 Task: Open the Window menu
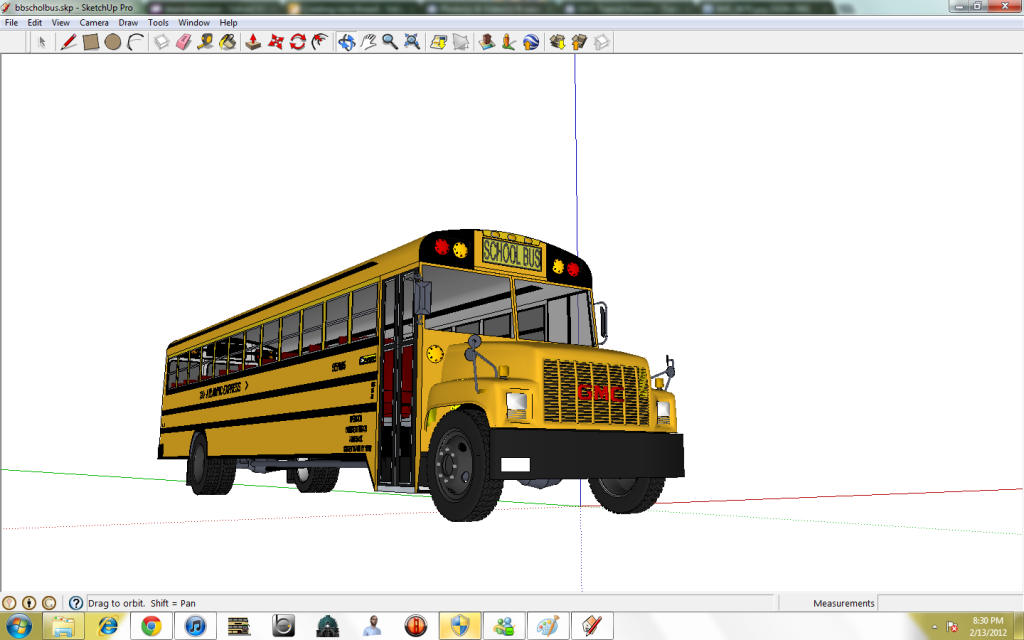coord(194,22)
